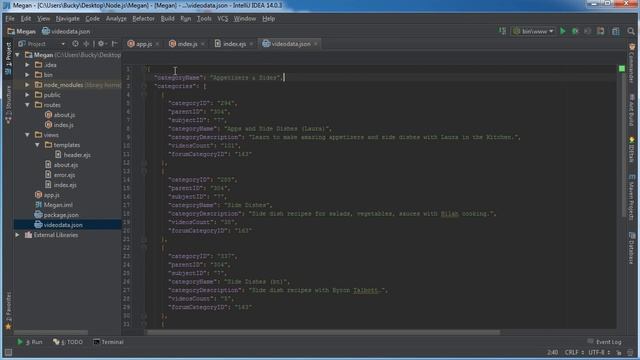Viewport: 640px width, 360px height.
Task: Expand the node_modules folder
Action: (27, 85)
